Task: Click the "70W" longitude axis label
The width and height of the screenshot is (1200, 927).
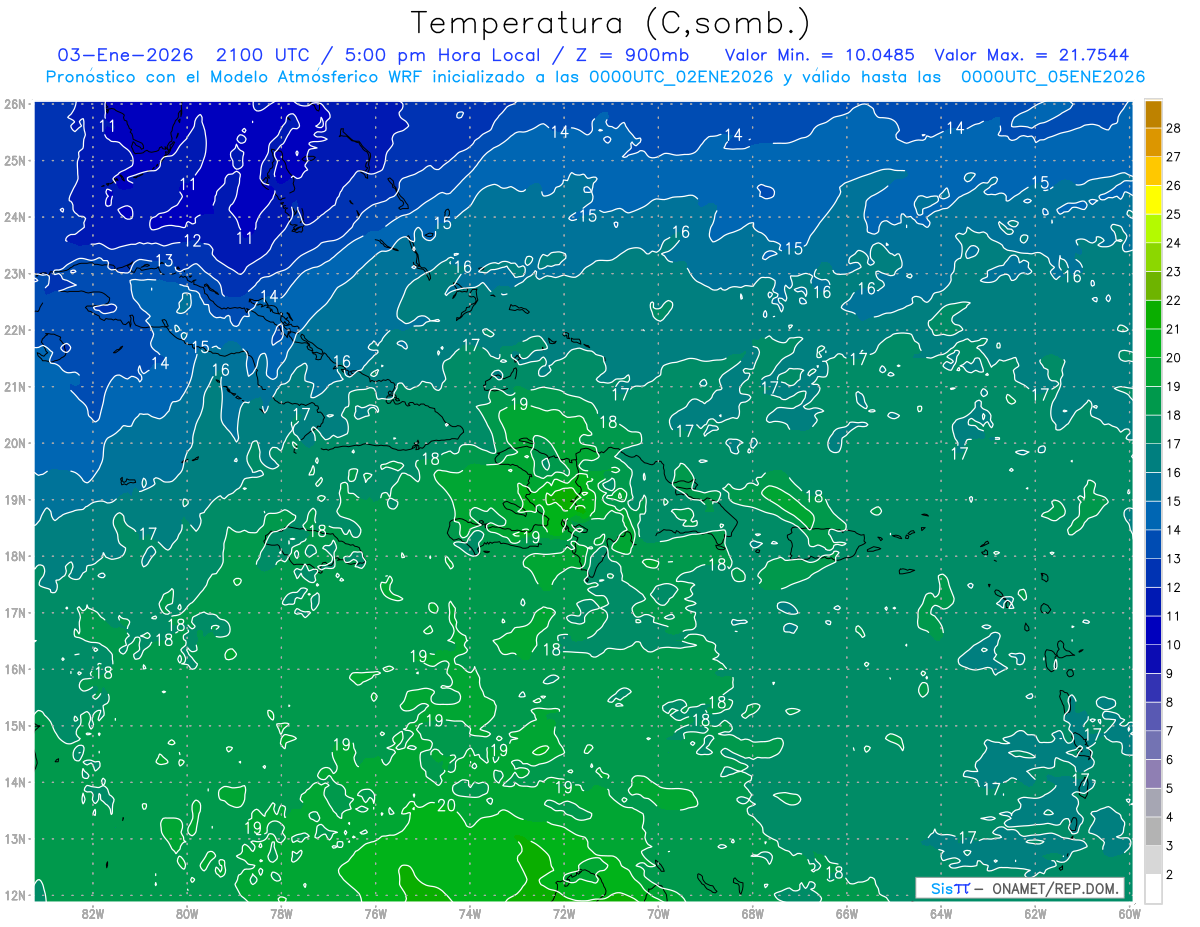Action: click(658, 913)
